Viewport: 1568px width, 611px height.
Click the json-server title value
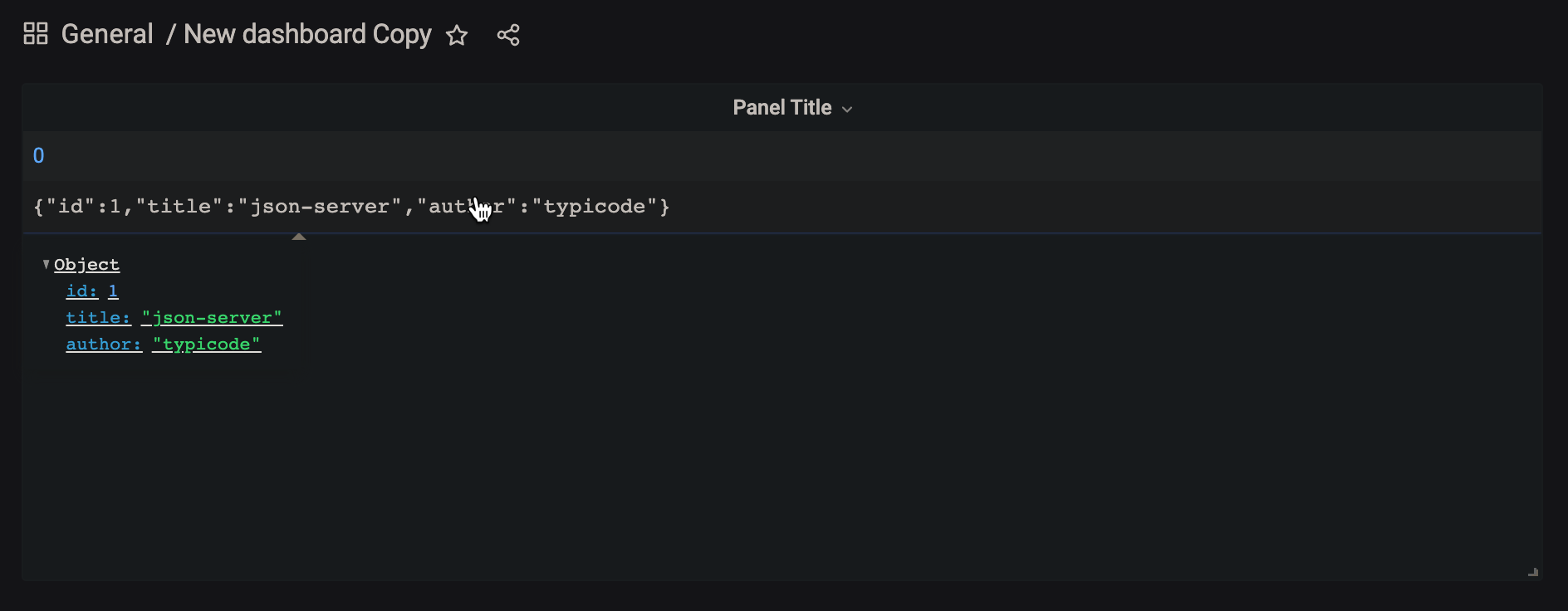point(211,317)
